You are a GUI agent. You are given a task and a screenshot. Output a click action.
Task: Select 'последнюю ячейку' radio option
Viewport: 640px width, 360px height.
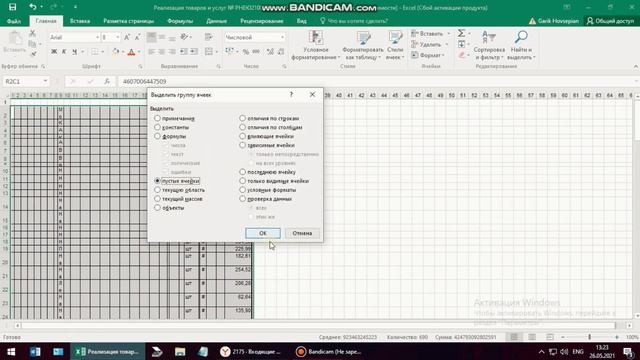[242, 171]
